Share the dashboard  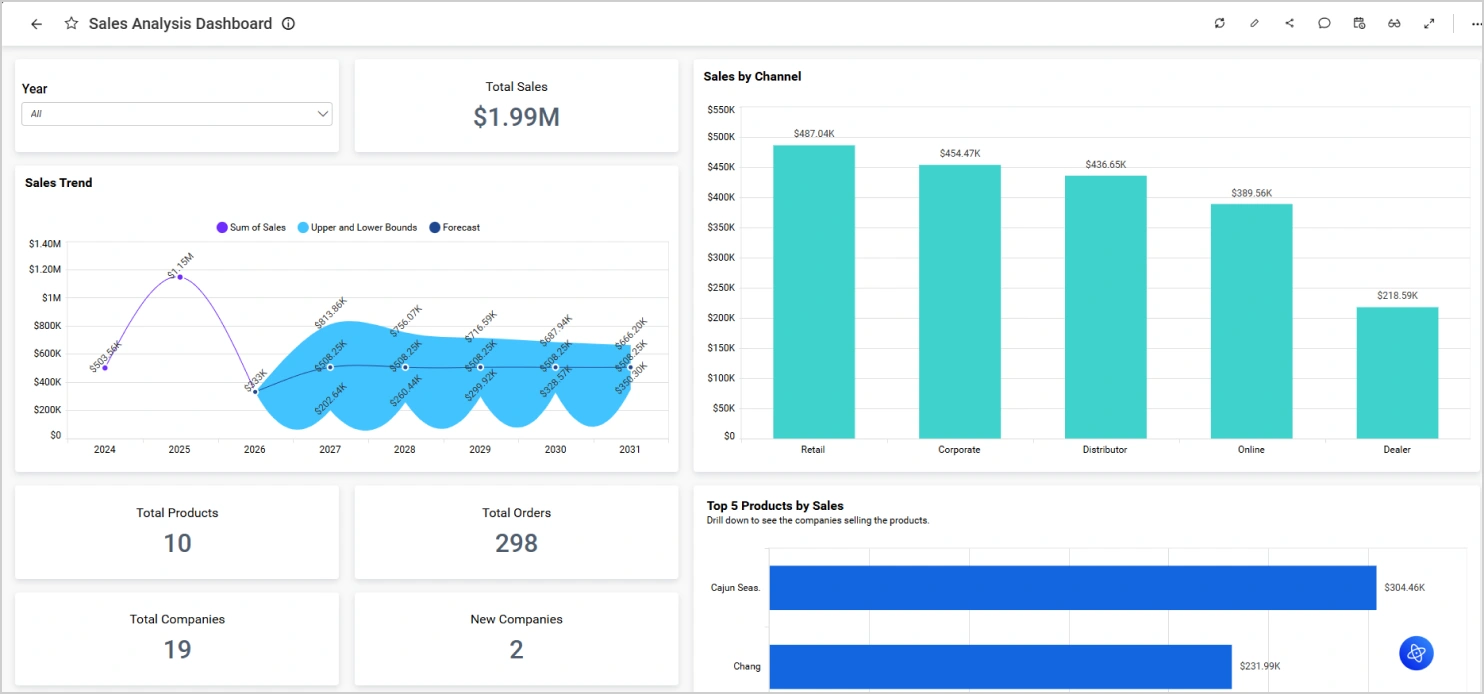pos(1289,23)
